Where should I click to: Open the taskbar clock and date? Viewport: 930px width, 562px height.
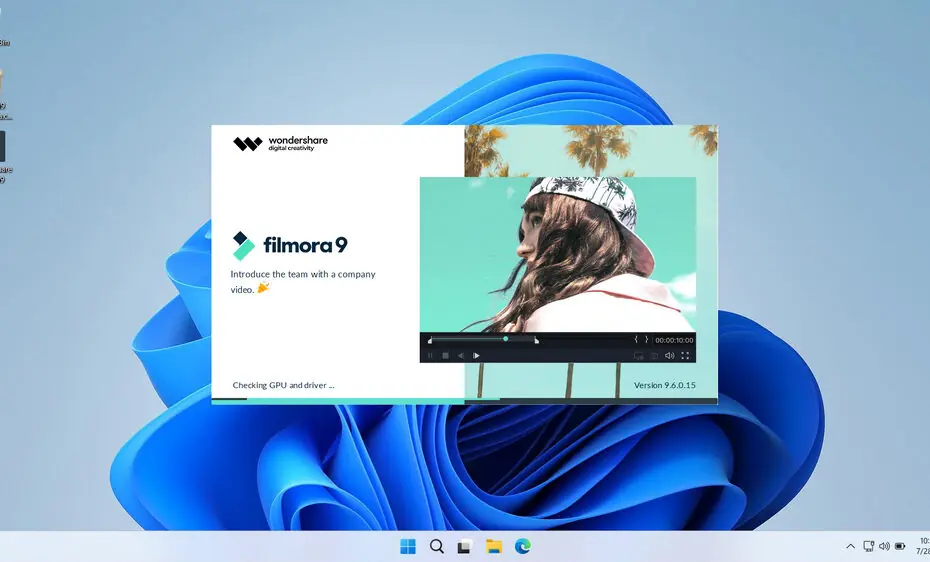coord(923,546)
